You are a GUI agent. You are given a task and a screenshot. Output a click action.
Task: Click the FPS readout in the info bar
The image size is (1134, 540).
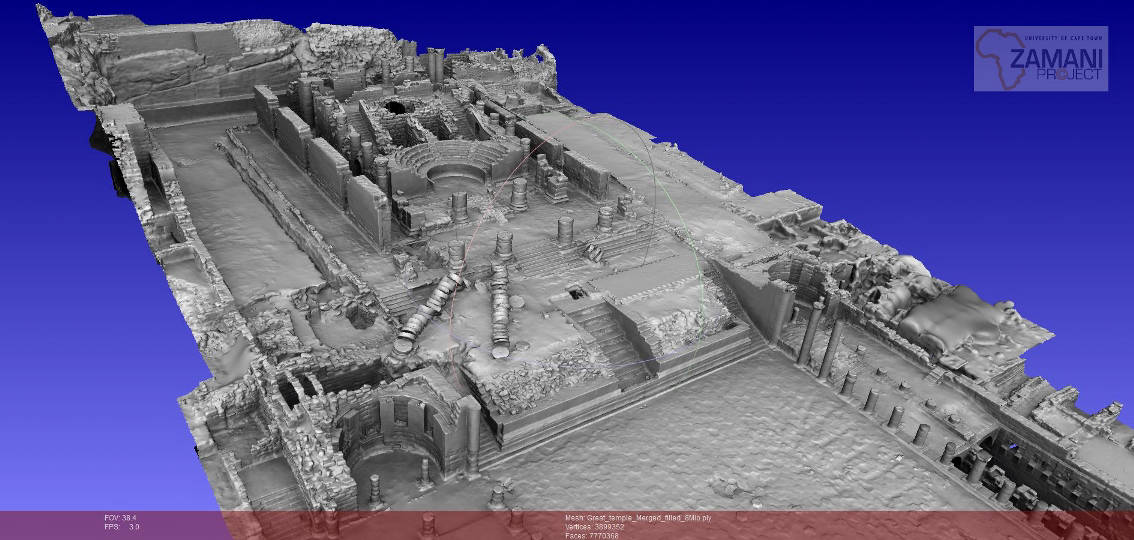click(121, 526)
